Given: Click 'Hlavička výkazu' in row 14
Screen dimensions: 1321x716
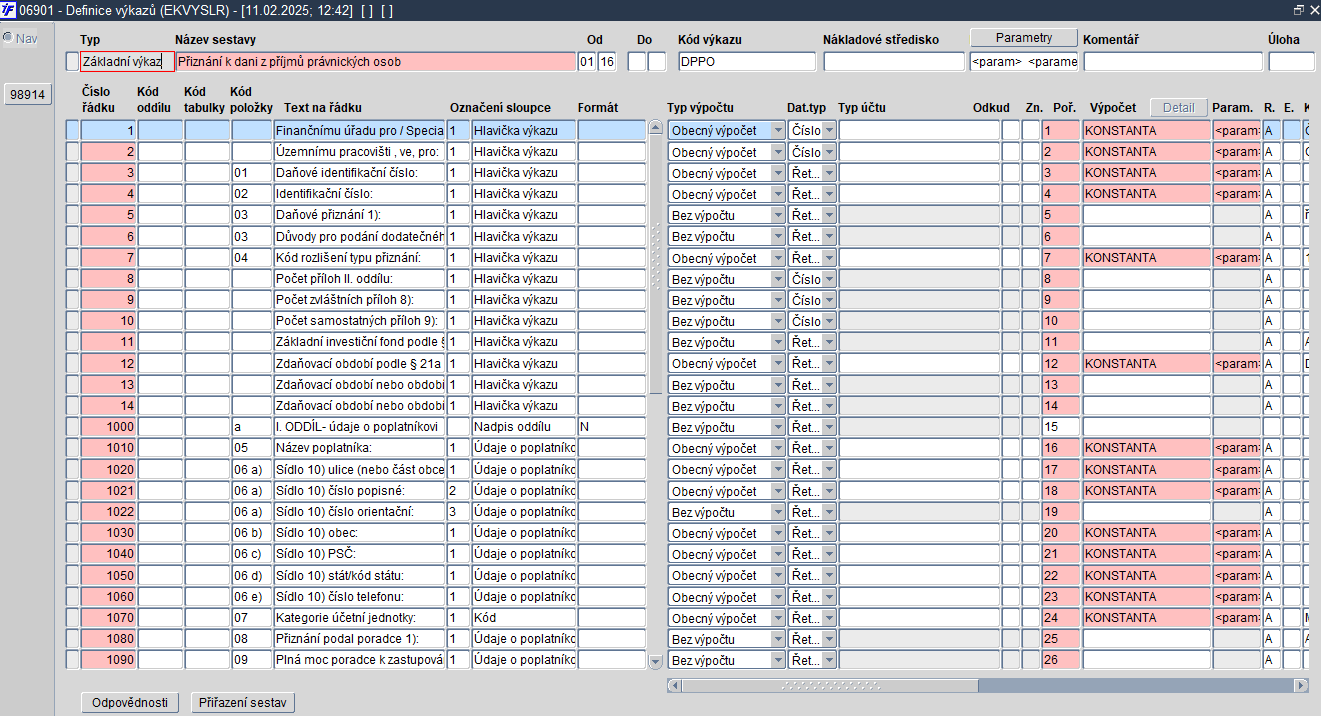Looking at the screenshot, I should click(523, 407).
